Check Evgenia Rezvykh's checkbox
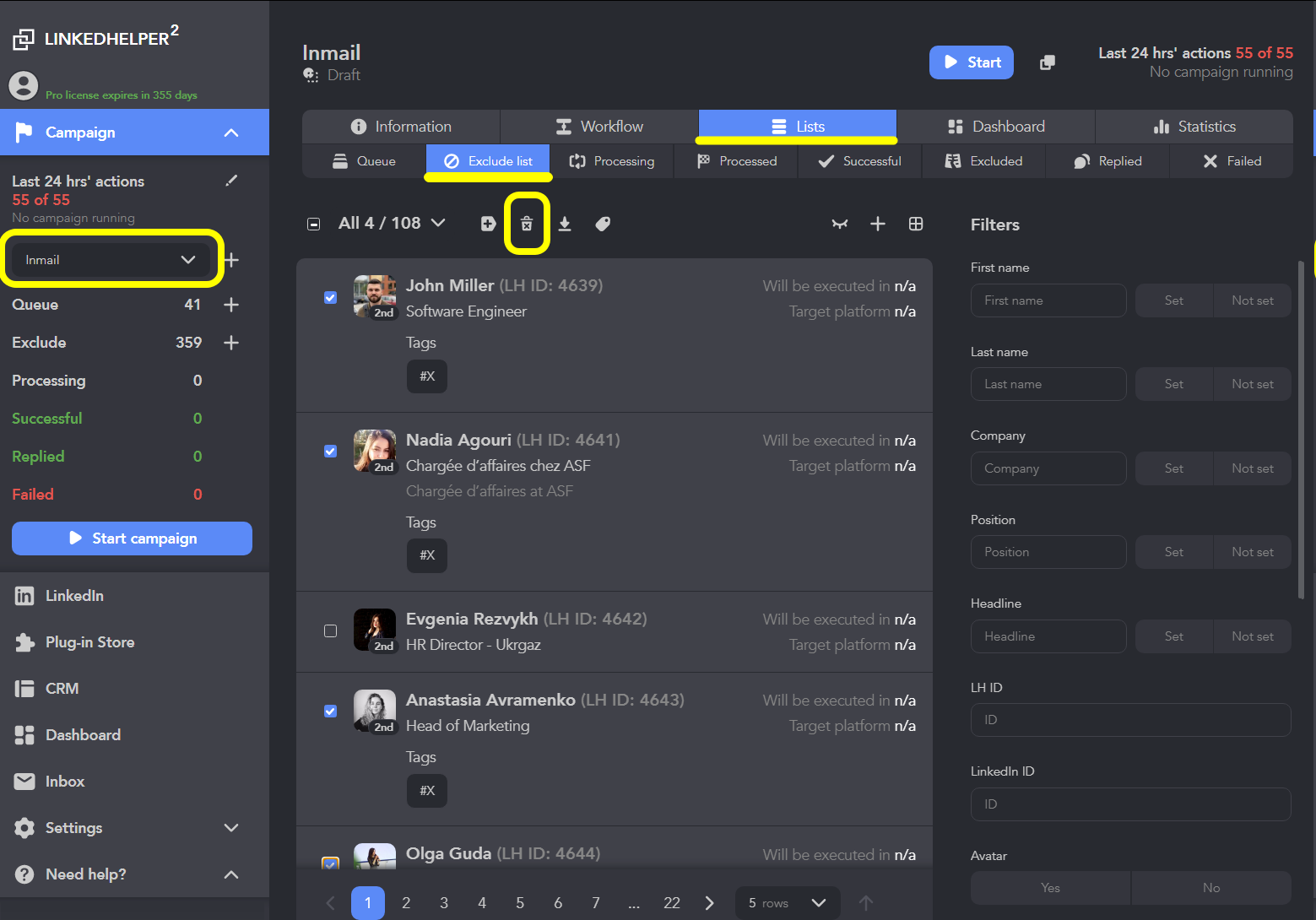Viewport: 1316px width, 920px height. 331,630
